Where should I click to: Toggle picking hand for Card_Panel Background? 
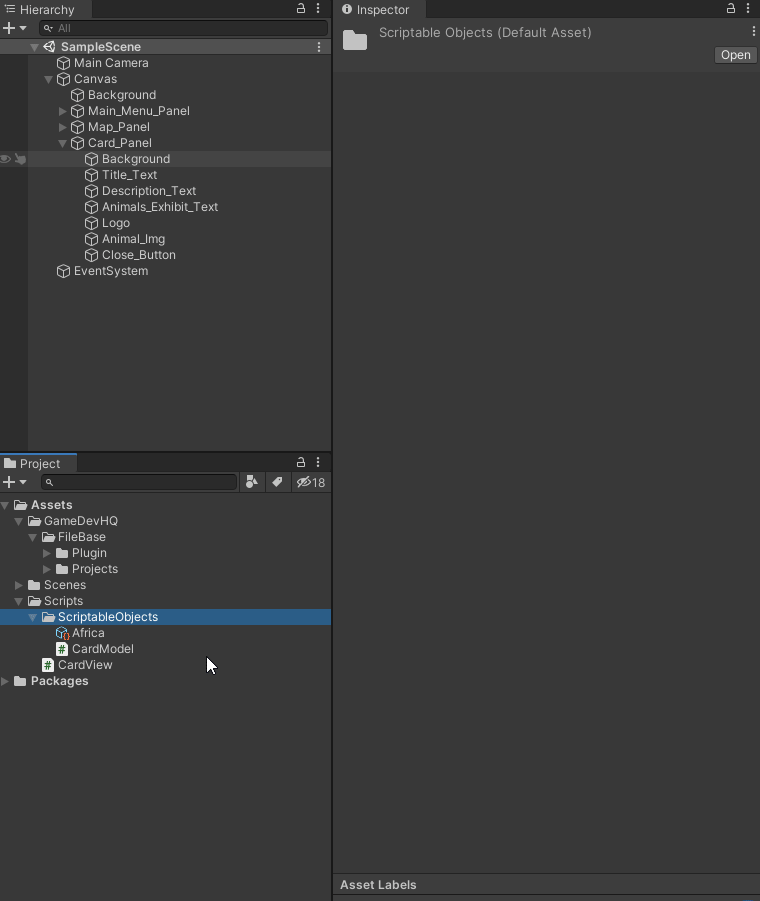pyautogui.click(x=20, y=159)
